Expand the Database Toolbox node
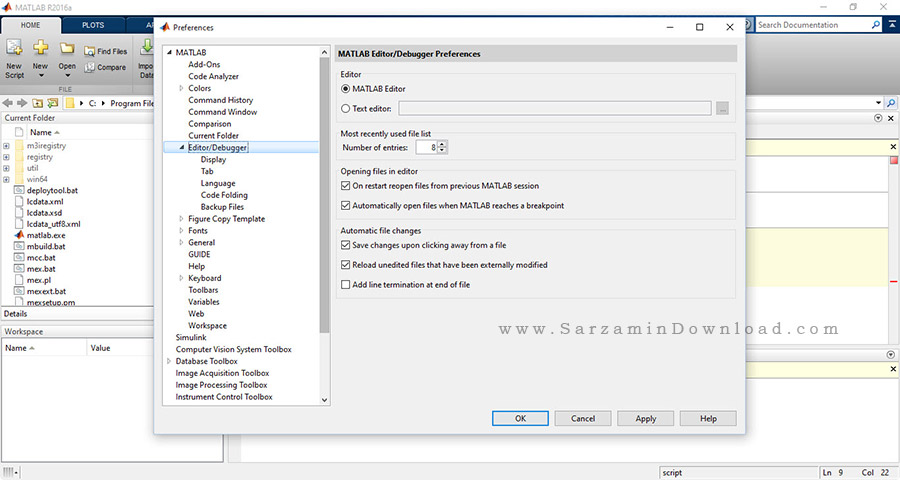 (x=169, y=361)
